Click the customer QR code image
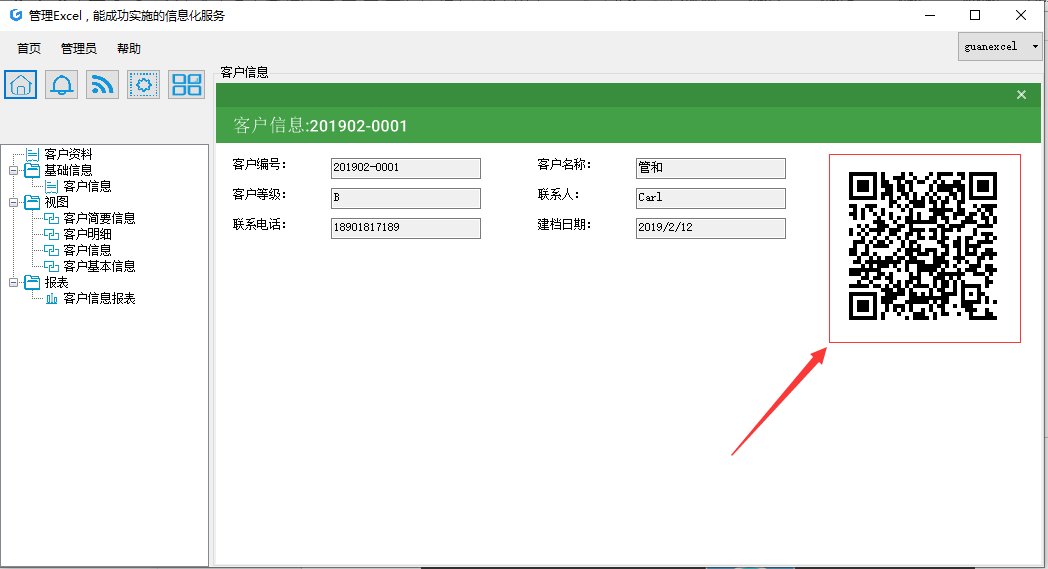The width and height of the screenshot is (1048, 569). coord(923,246)
